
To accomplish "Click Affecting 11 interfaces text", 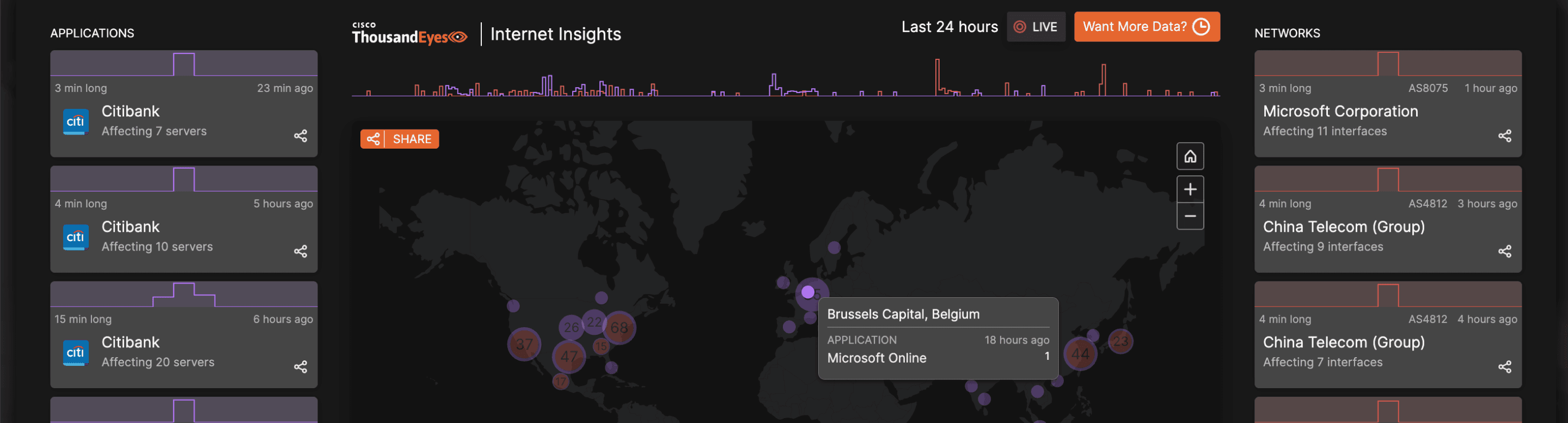I will 1325,131.
